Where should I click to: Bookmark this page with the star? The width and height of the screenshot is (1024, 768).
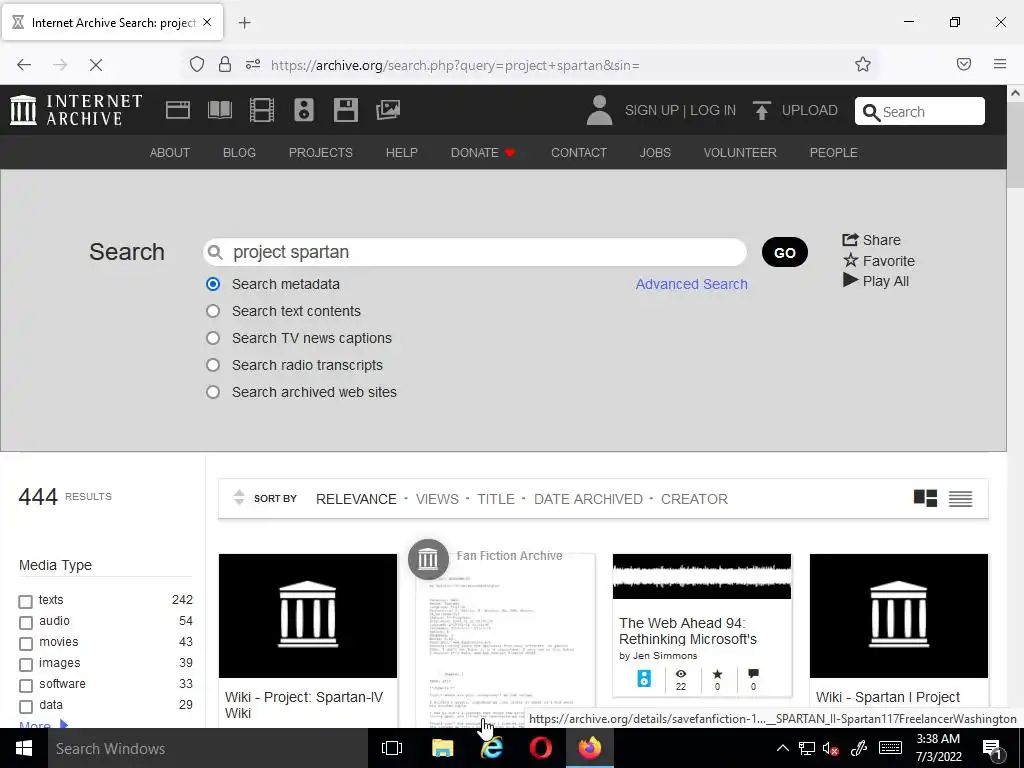pos(863,64)
